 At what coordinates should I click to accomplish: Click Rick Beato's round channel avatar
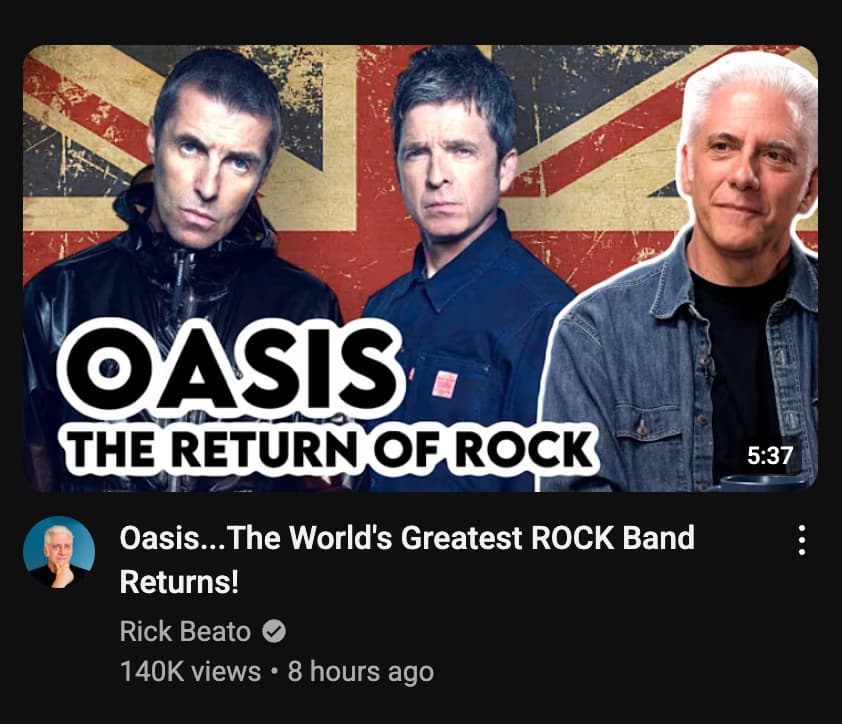59,552
